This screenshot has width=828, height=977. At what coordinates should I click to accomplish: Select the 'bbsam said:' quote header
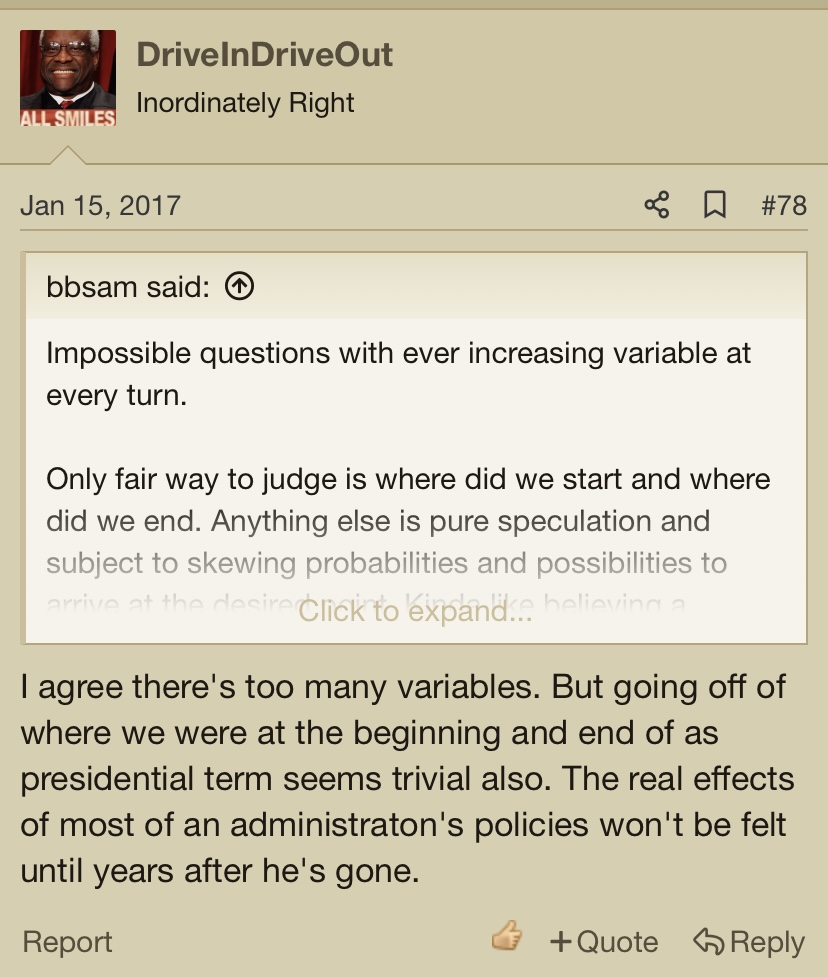point(128,287)
